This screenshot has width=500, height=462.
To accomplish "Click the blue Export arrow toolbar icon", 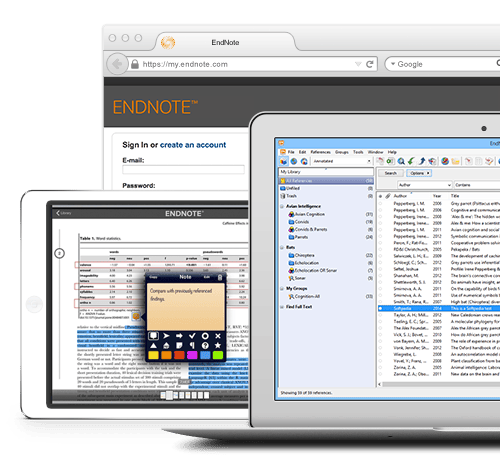I will (422, 161).
